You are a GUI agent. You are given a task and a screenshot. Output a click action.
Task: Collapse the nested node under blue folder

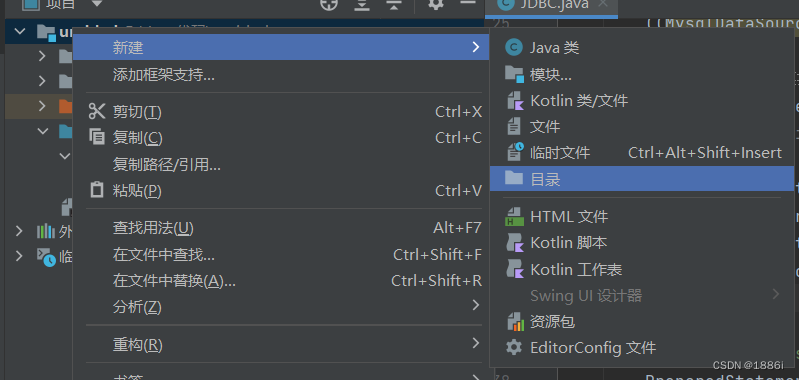point(65,155)
